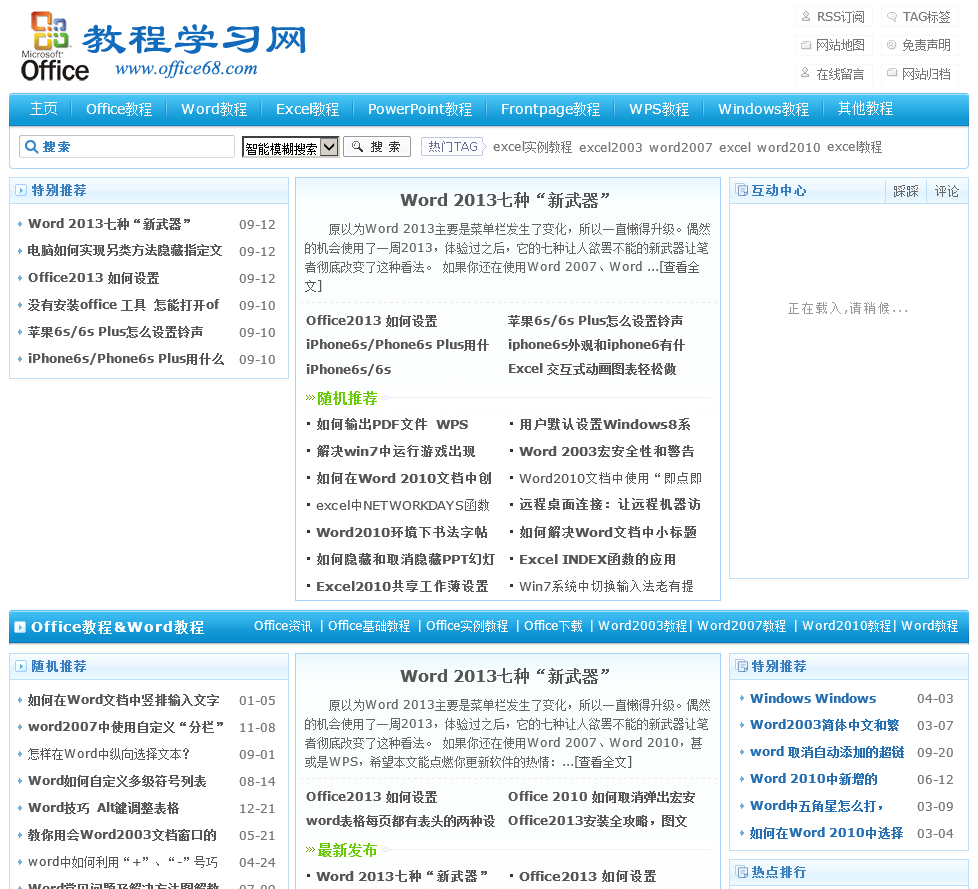Switch to the 评论 tab

[946, 191]
